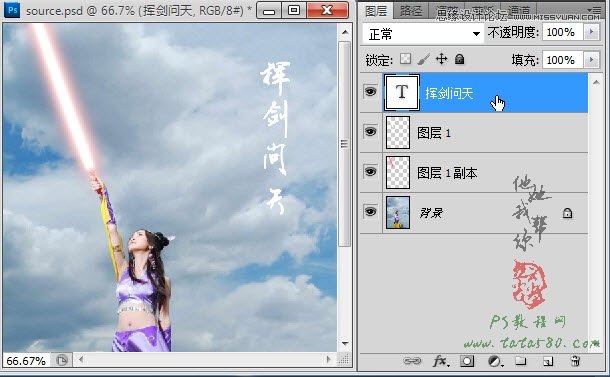Hide the 挥剑问天 text layer

coord(370,92)
